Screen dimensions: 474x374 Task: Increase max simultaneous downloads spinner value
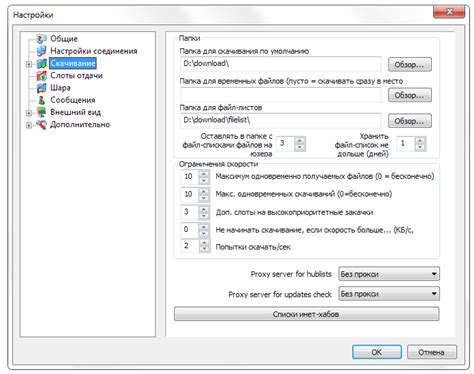point(204,190)
